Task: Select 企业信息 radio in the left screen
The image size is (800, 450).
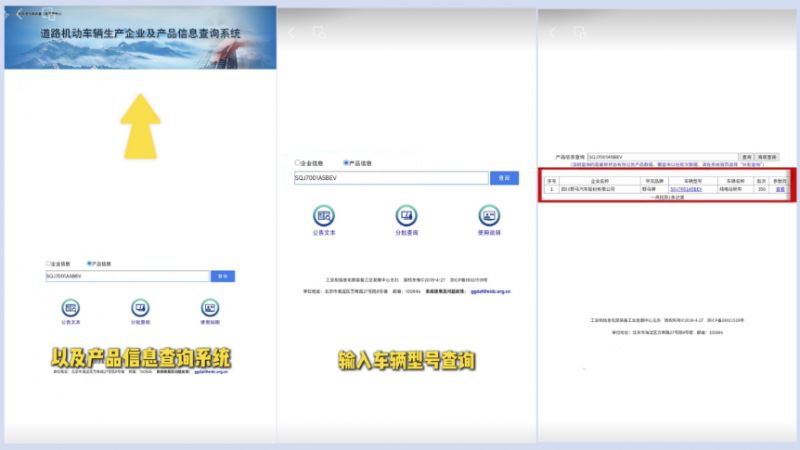Action: (x=48, y=264)
